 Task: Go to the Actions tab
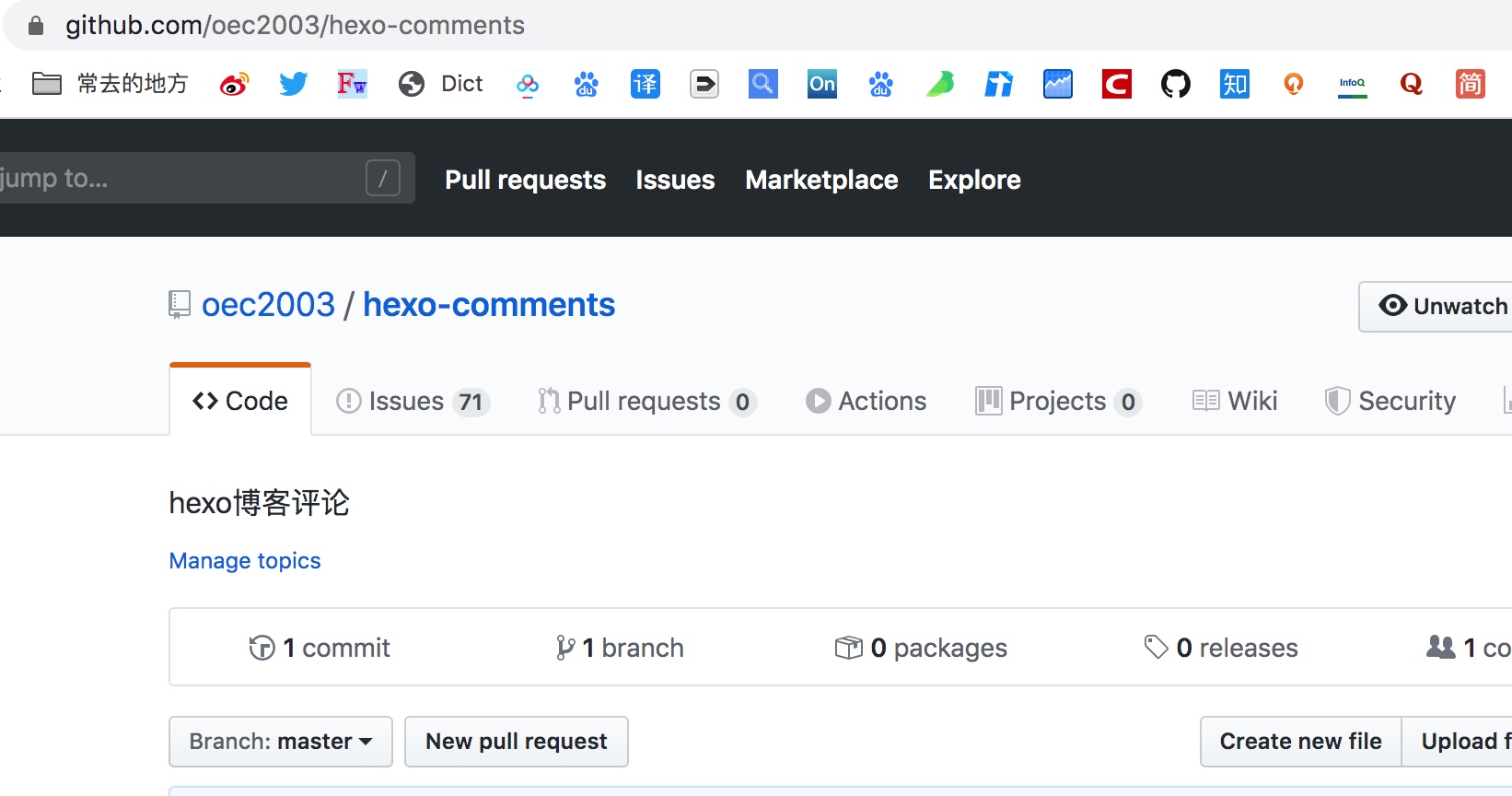(866, 402)
